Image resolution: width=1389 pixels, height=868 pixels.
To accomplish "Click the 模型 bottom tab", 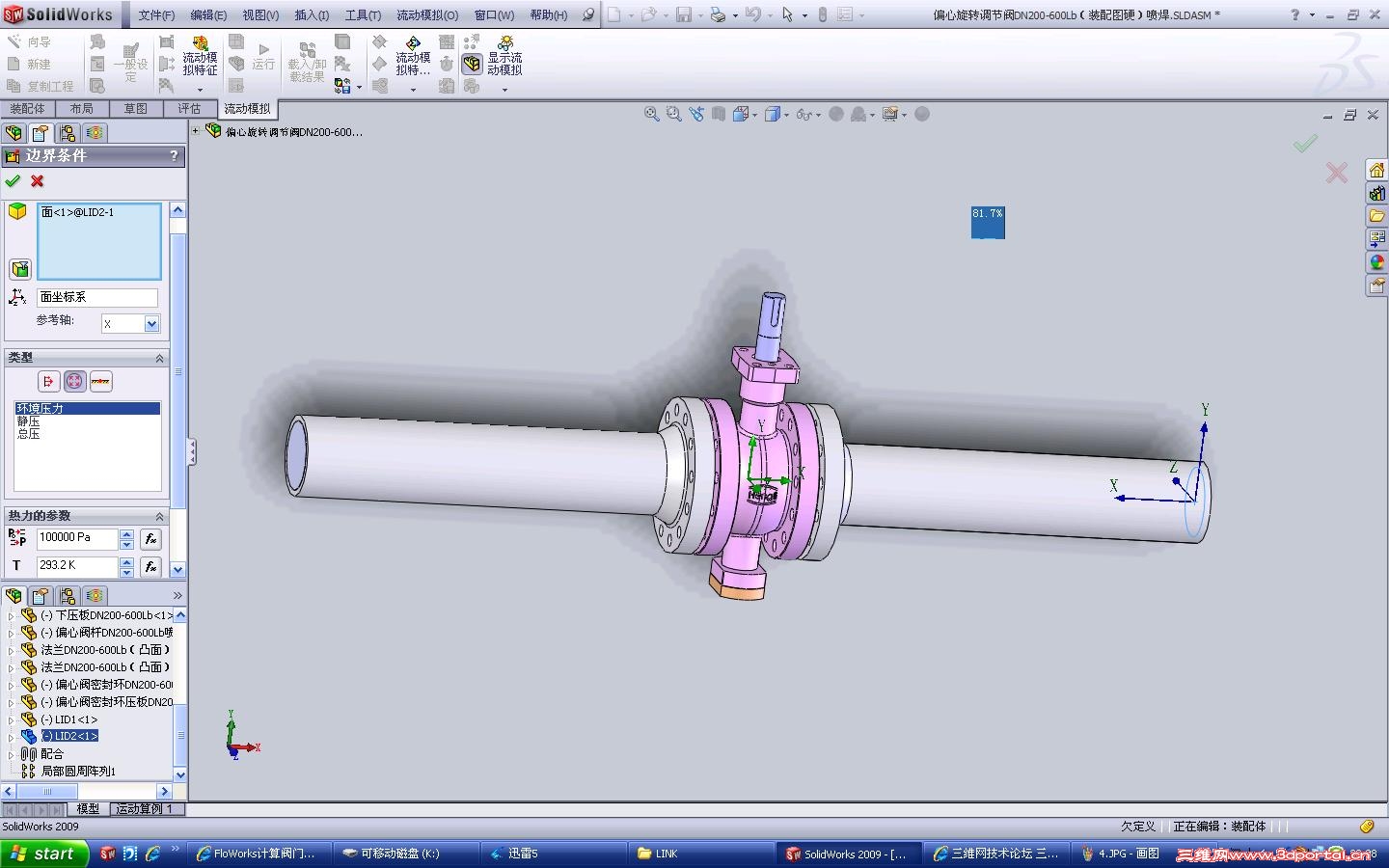I will [x=88, y=809].
